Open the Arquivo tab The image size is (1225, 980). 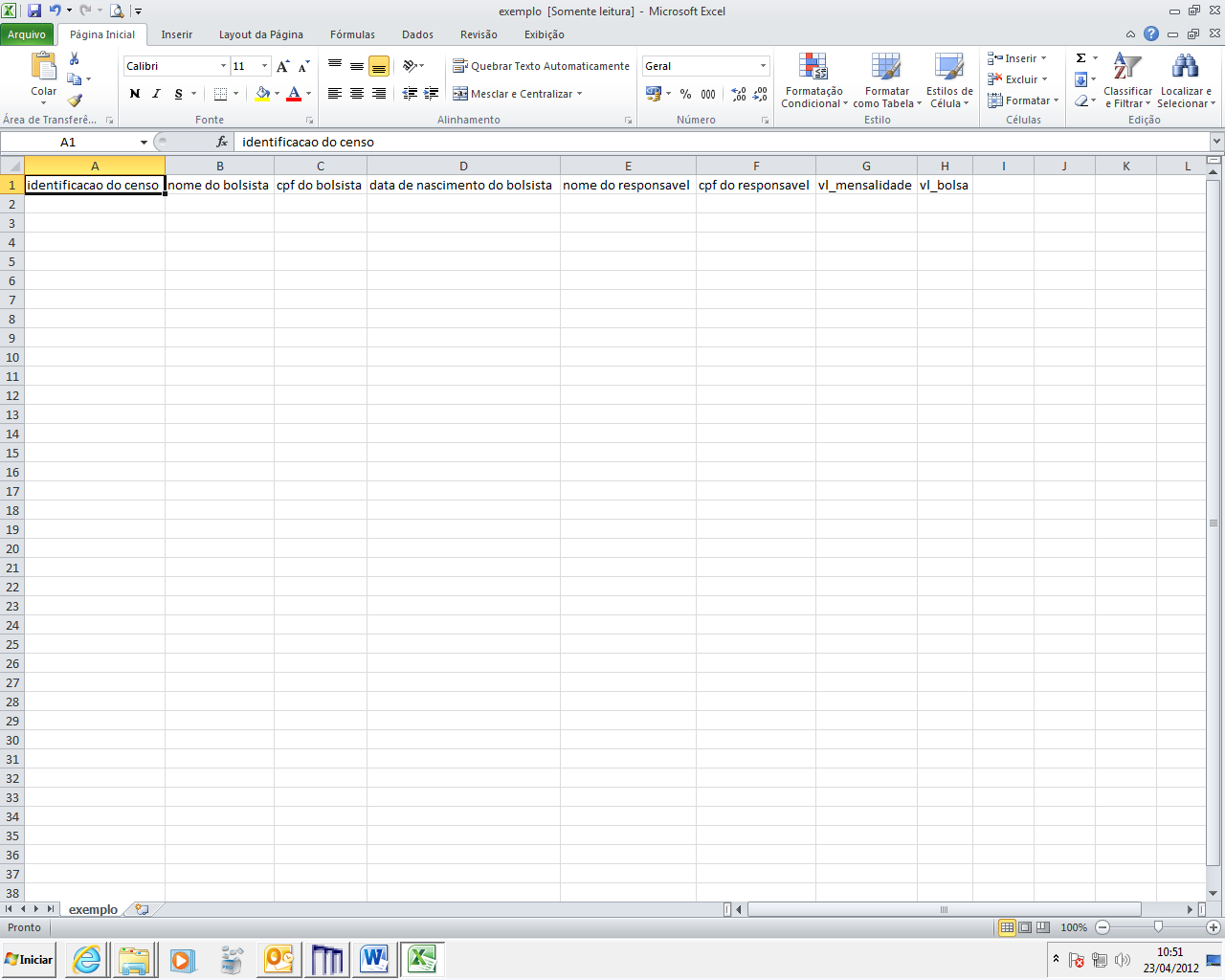pos(27,34)
